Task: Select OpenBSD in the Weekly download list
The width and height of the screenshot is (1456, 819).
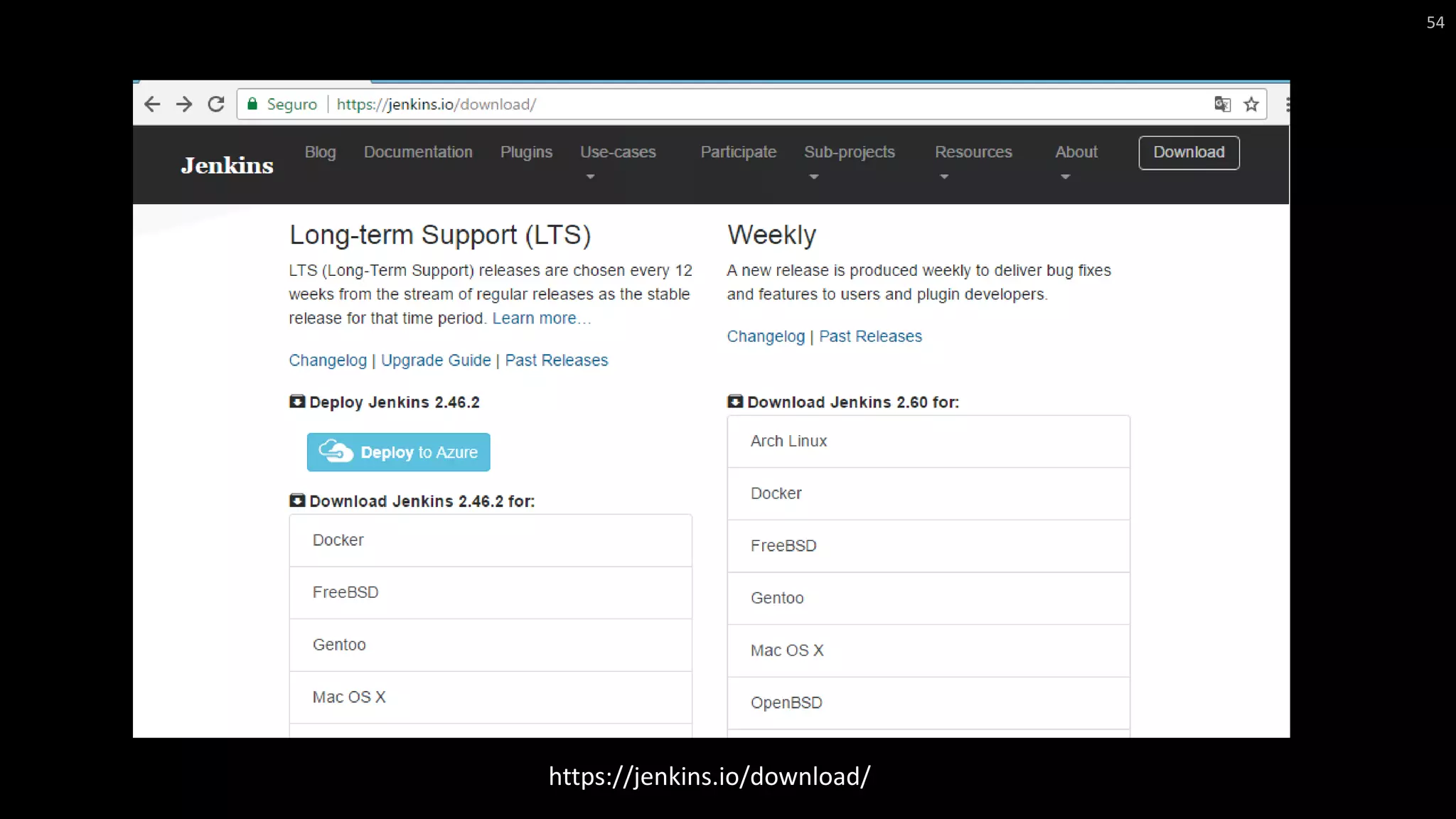Action: pos(928,703)
